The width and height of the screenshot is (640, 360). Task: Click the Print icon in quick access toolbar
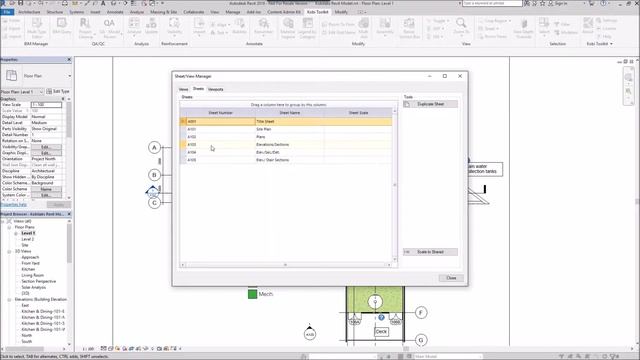(64, 3)
